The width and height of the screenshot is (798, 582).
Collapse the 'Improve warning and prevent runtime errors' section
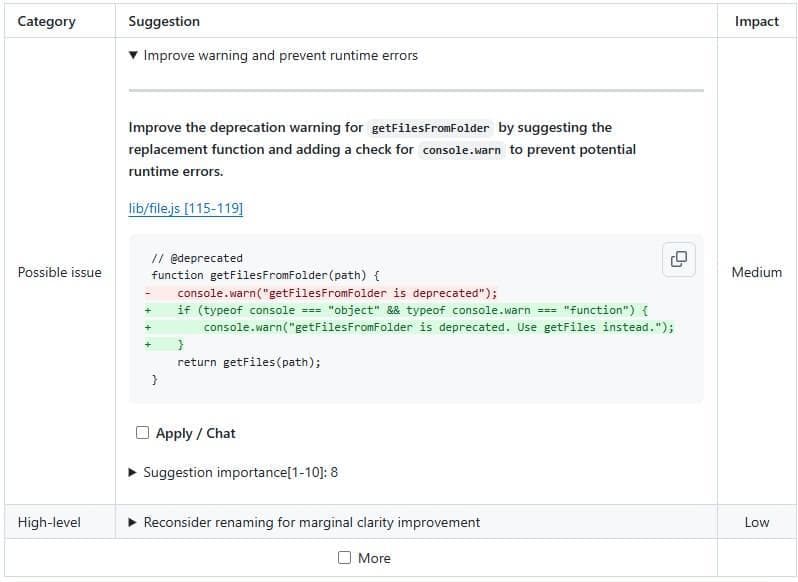click(134, 56)
